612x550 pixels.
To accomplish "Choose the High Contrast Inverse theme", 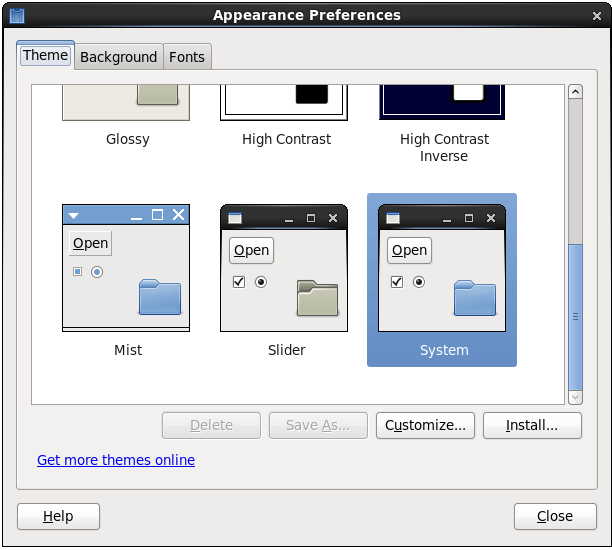I will tap(442, 104).
